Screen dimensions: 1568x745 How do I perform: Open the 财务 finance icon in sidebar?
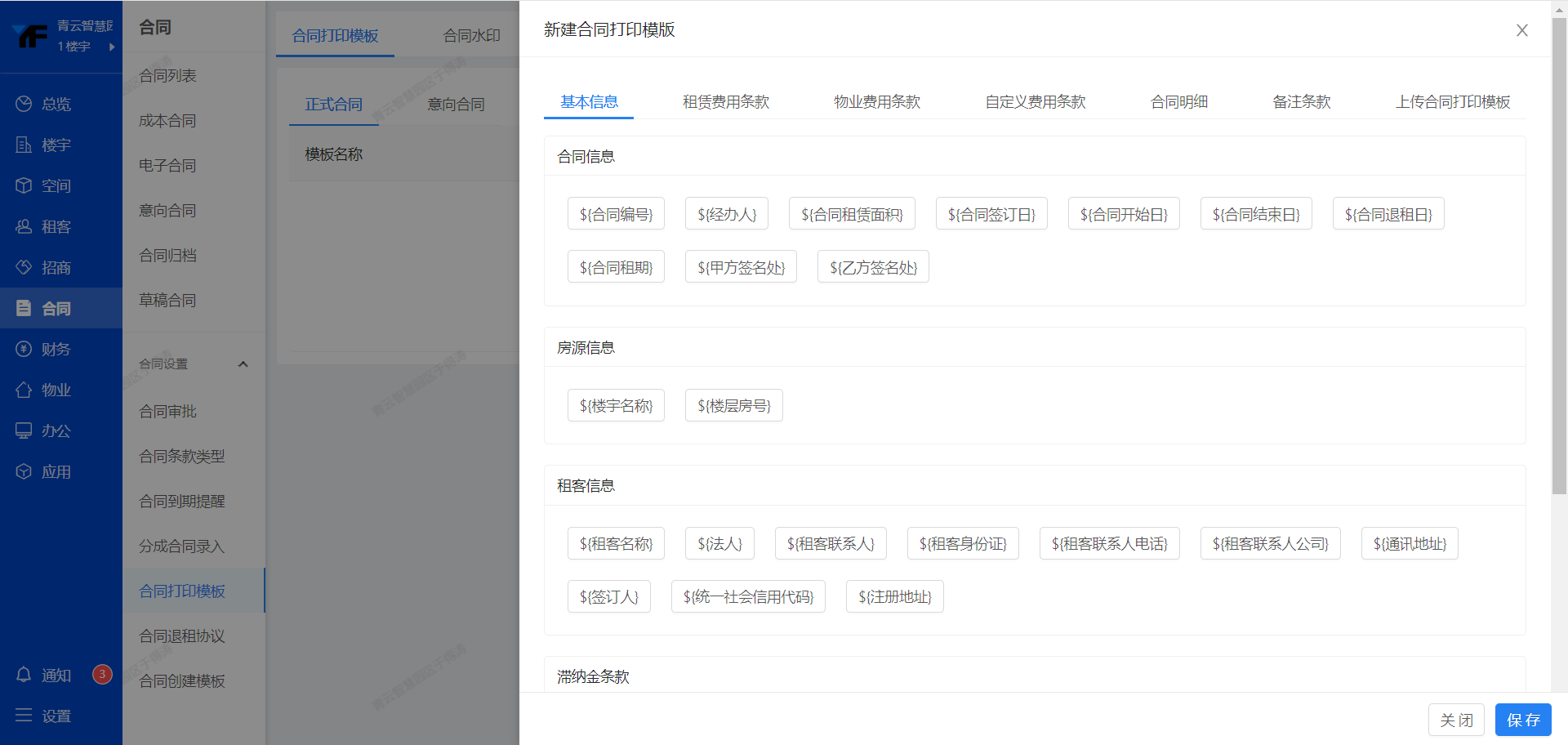[24, 349]
